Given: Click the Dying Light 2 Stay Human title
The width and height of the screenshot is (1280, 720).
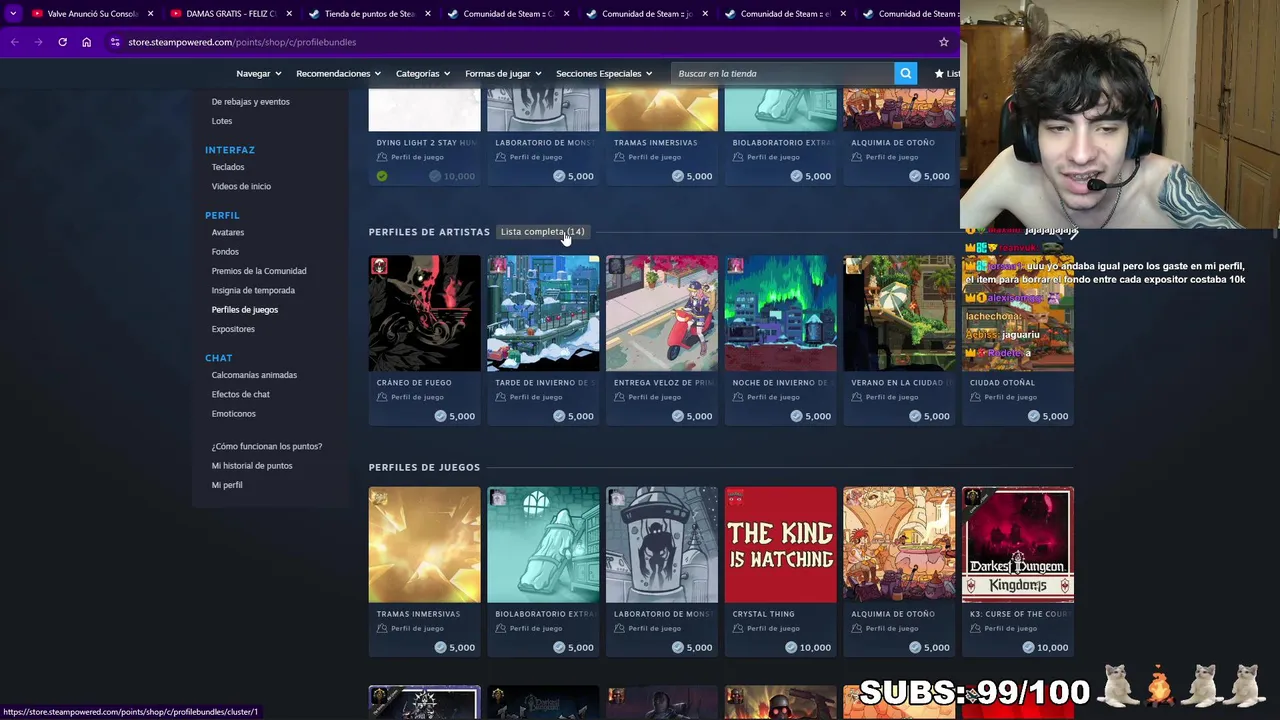Looking at the screenshot, I should click(x=427, y=142).
